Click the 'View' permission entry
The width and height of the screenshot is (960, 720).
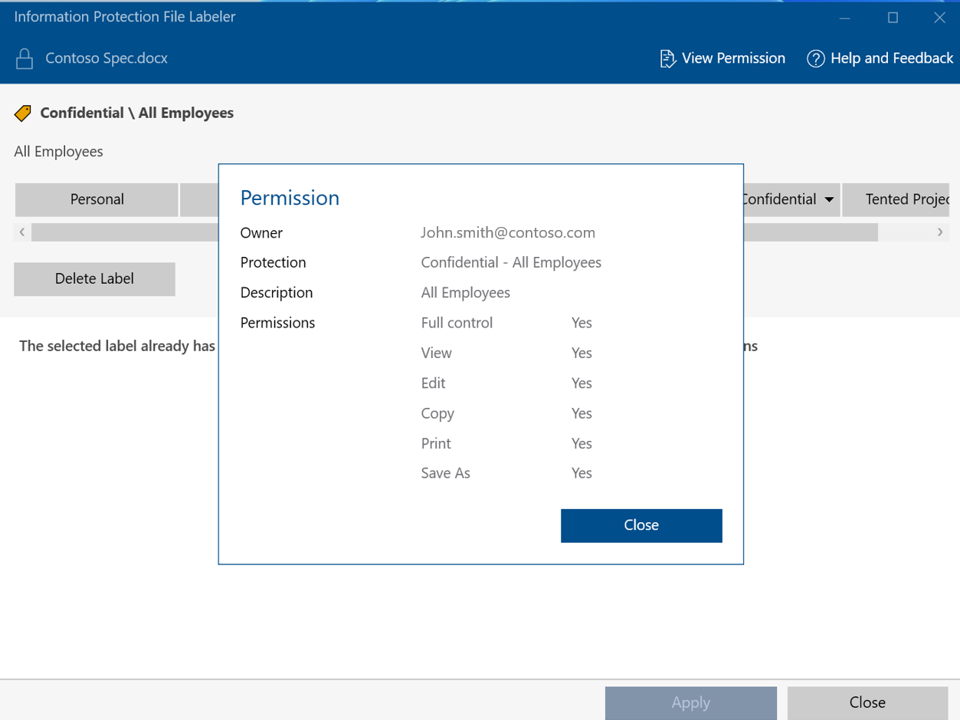(436, 353)
